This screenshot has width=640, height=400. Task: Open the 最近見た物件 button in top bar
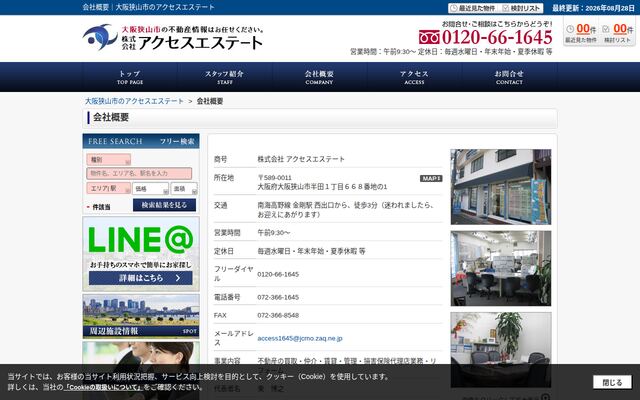tap(473, 8)
